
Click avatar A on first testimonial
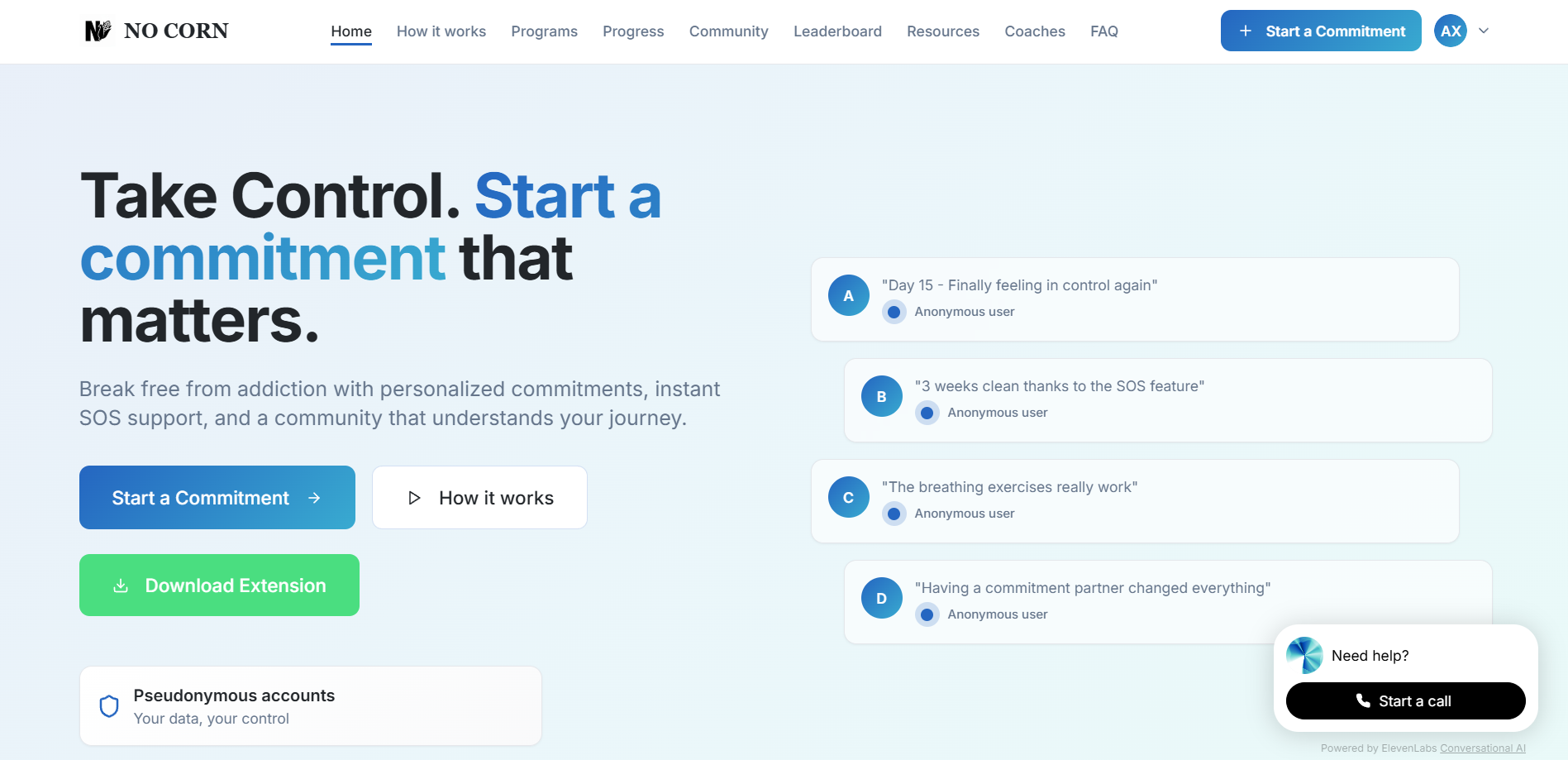[x=848, y=296]
